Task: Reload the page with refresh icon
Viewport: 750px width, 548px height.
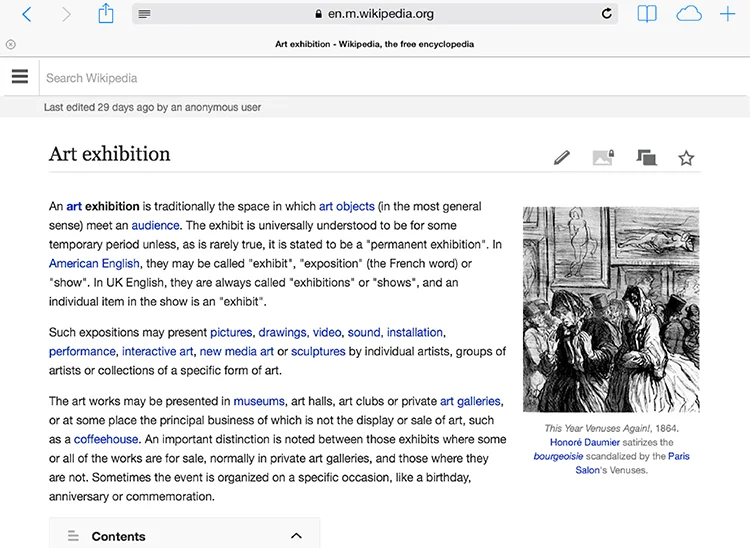Action: (x=607, y=13)
